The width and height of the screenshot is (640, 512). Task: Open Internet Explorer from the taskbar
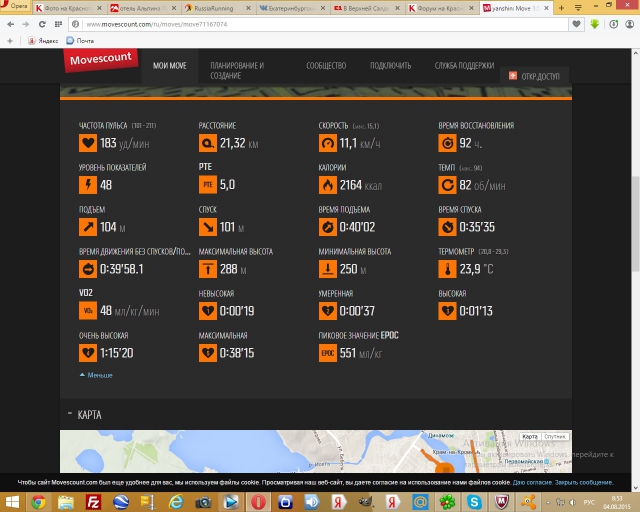[176, 502]
